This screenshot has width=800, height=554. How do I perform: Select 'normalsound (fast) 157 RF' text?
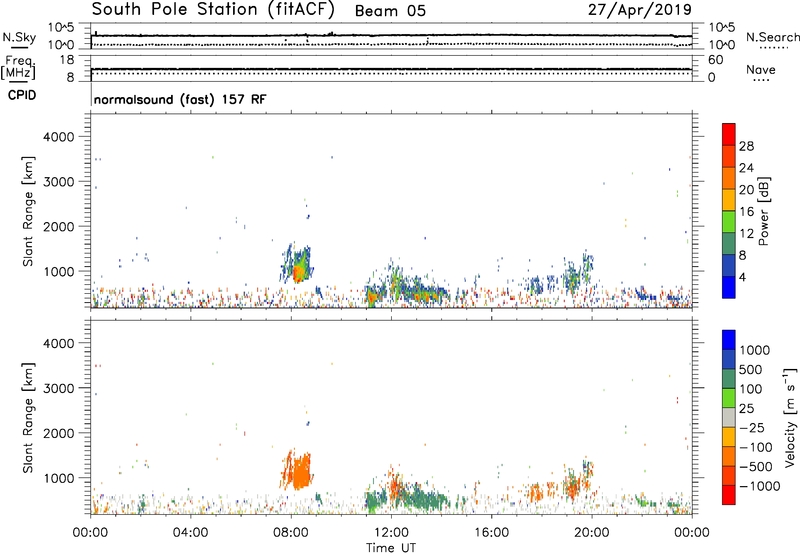pyautogui.click(x=180, y=99)
